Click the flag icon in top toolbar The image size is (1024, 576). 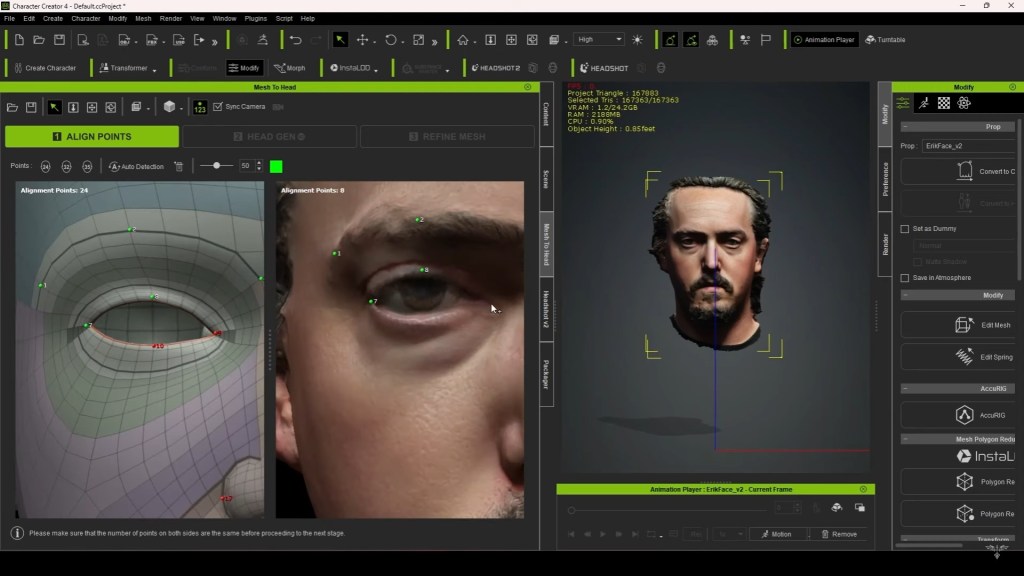click(x=765, y=40)
